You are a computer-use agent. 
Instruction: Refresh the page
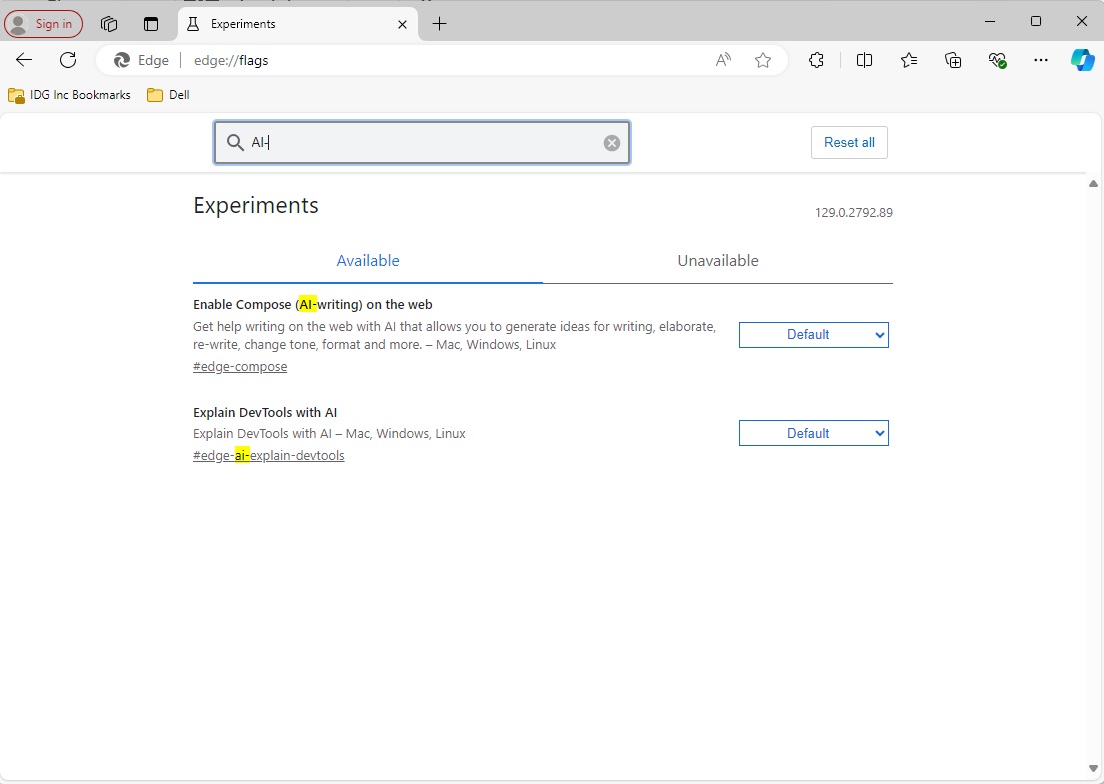tap(68, 60)
